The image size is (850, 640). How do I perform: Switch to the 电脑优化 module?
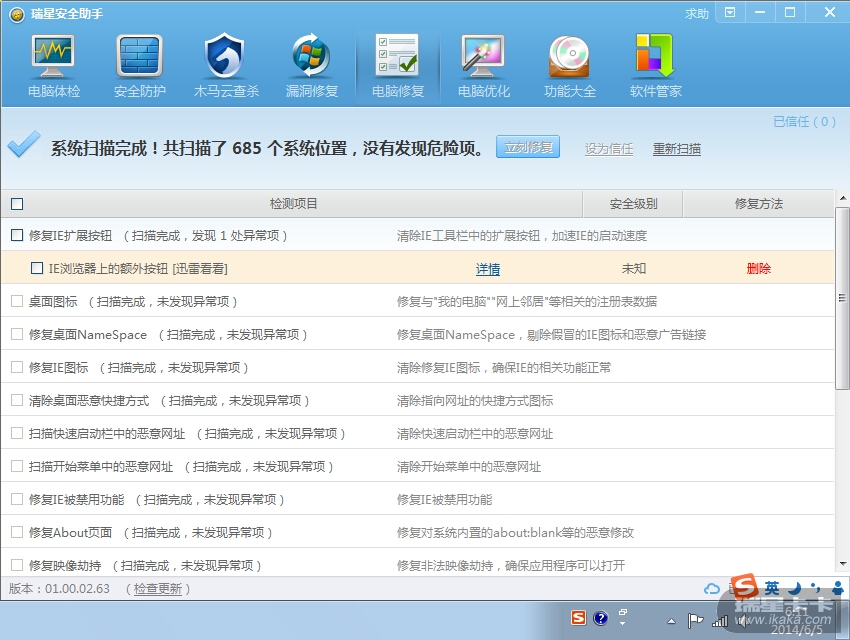click(484, 66)
